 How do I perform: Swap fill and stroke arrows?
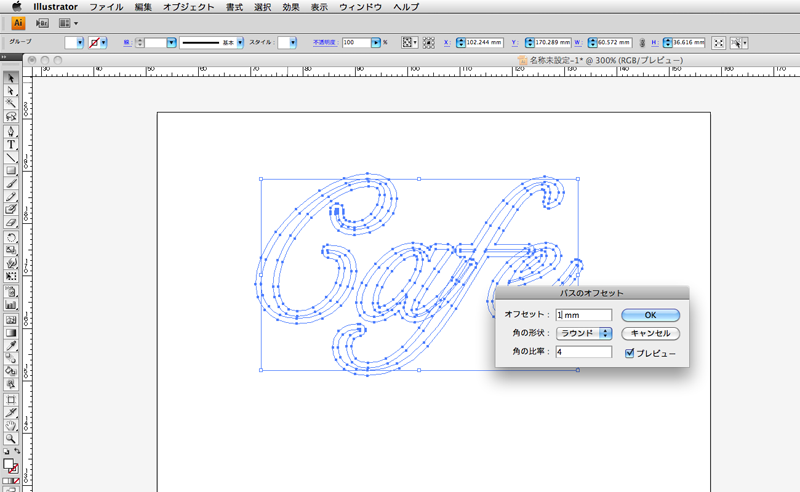pos(17,451)
